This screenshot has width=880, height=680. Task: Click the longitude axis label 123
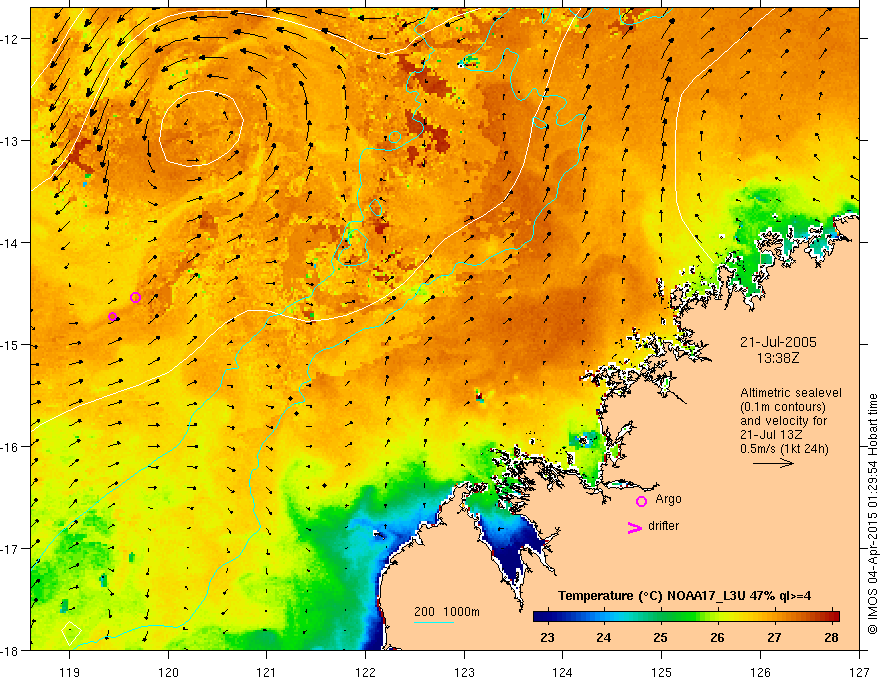click(x=464, y=672)
